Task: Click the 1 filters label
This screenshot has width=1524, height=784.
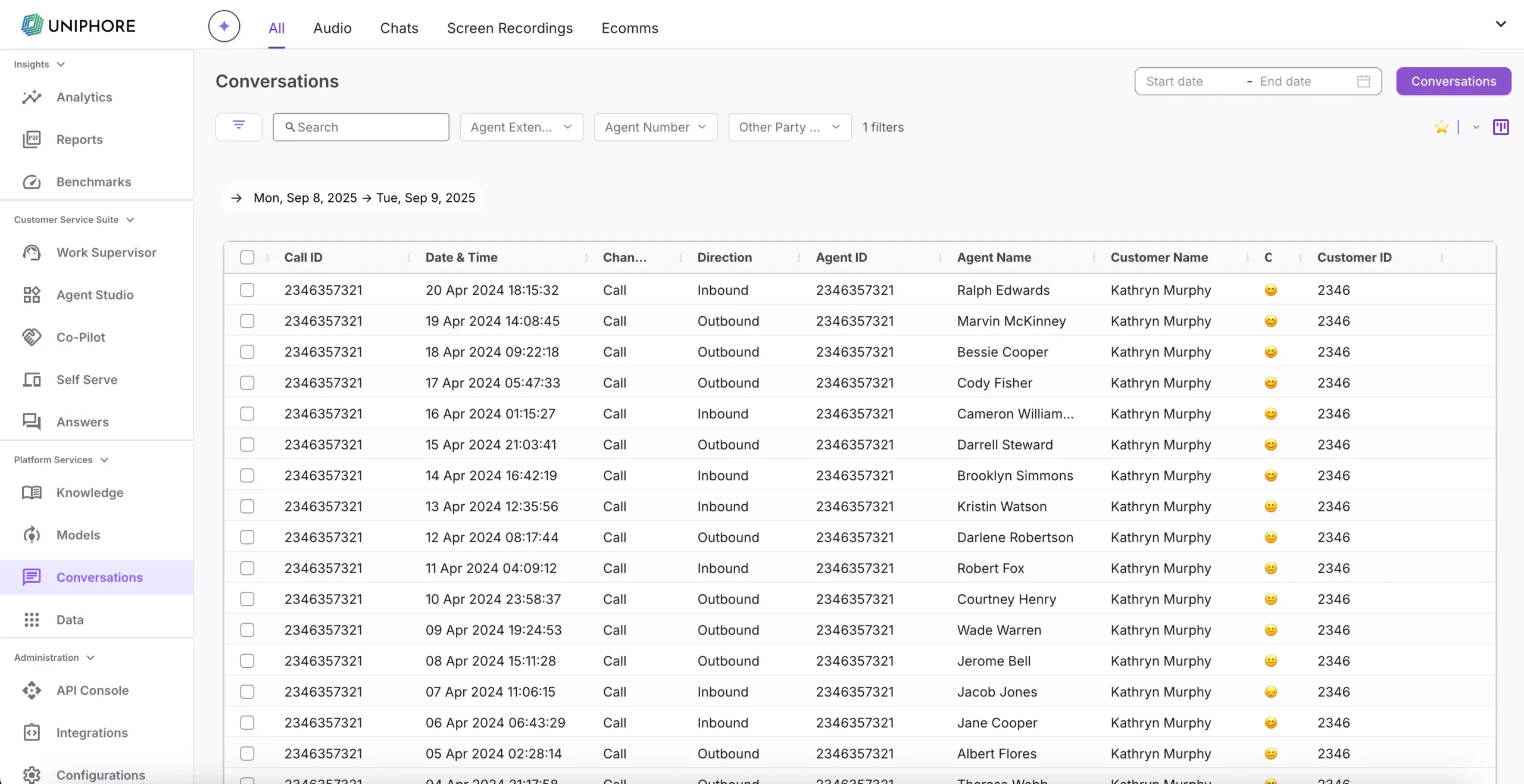Action: [x=883, y=127]
